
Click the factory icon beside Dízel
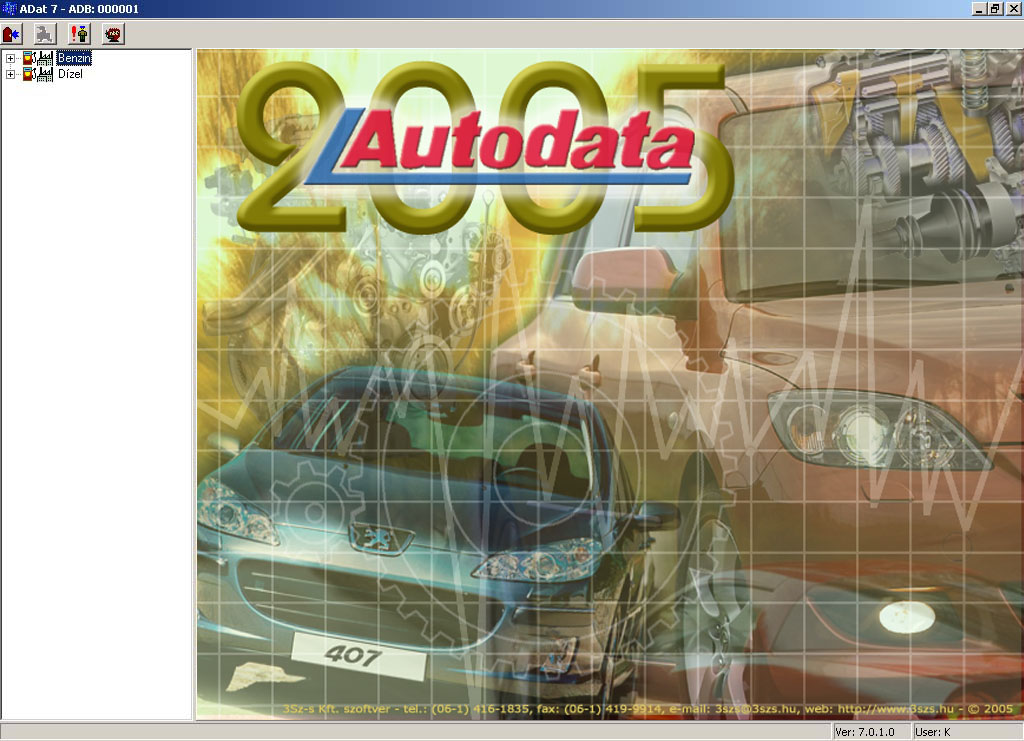click(45, 74)
